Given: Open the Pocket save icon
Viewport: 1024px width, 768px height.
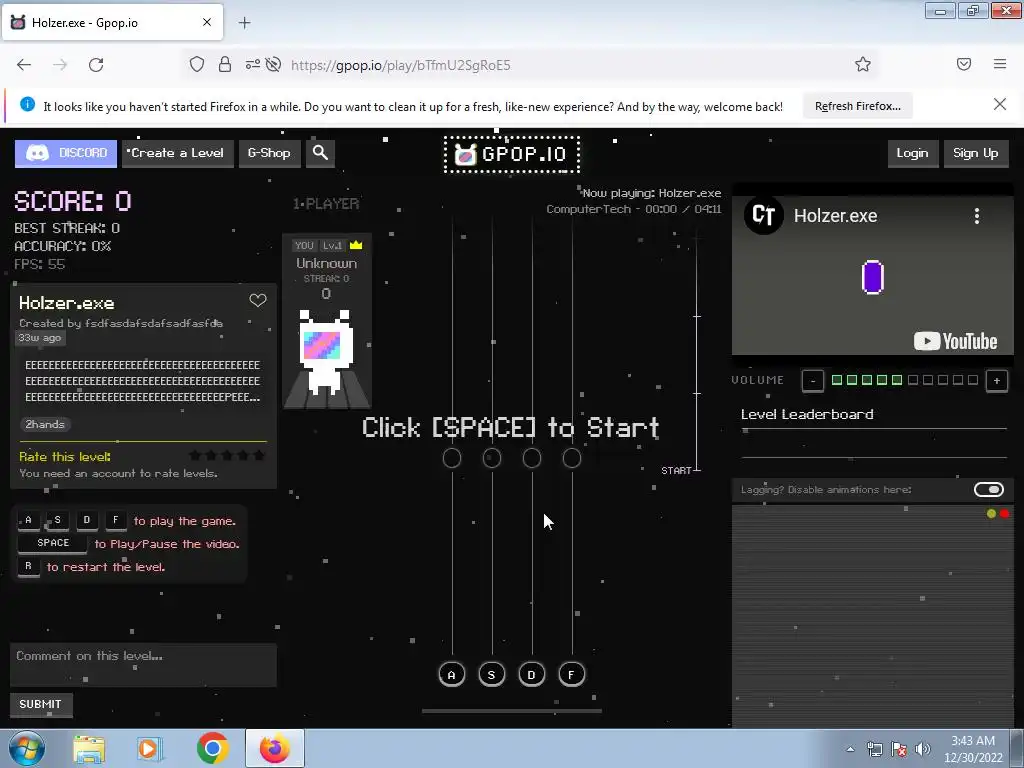Looking at the screenshot, I should point(964,64).
